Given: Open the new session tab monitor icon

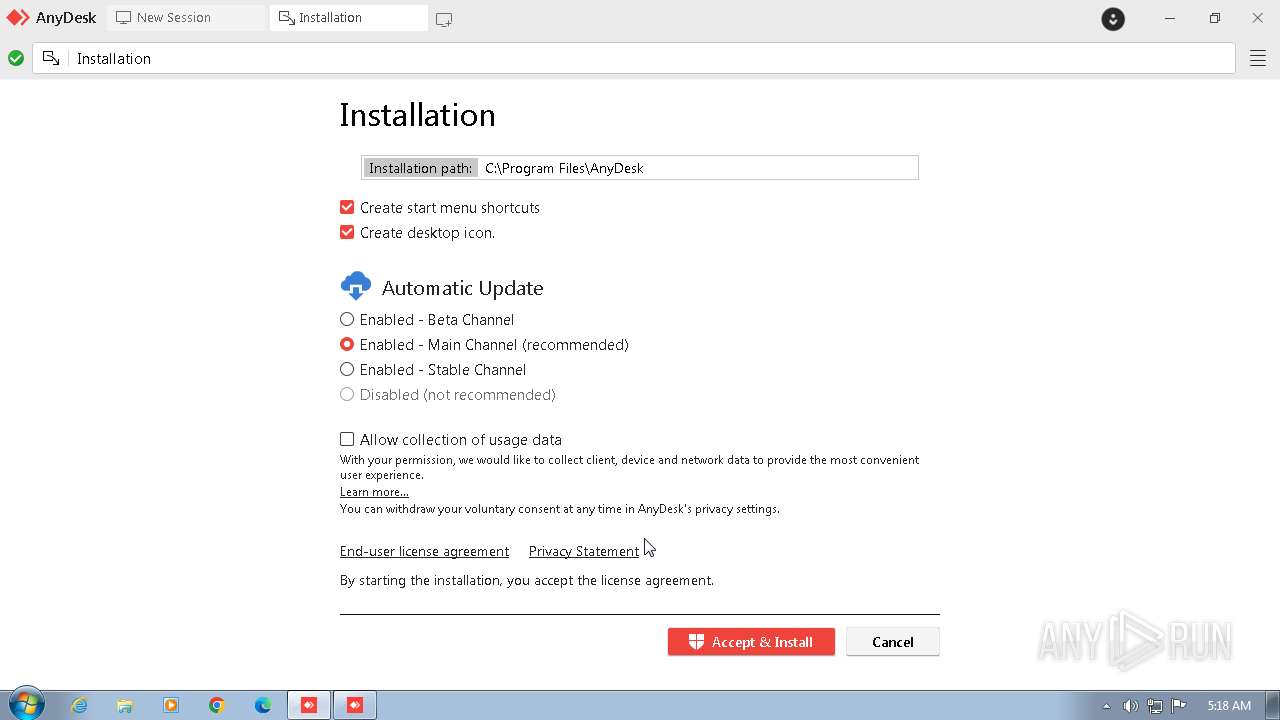Looking at the screenshot, I should coord(444,19).
